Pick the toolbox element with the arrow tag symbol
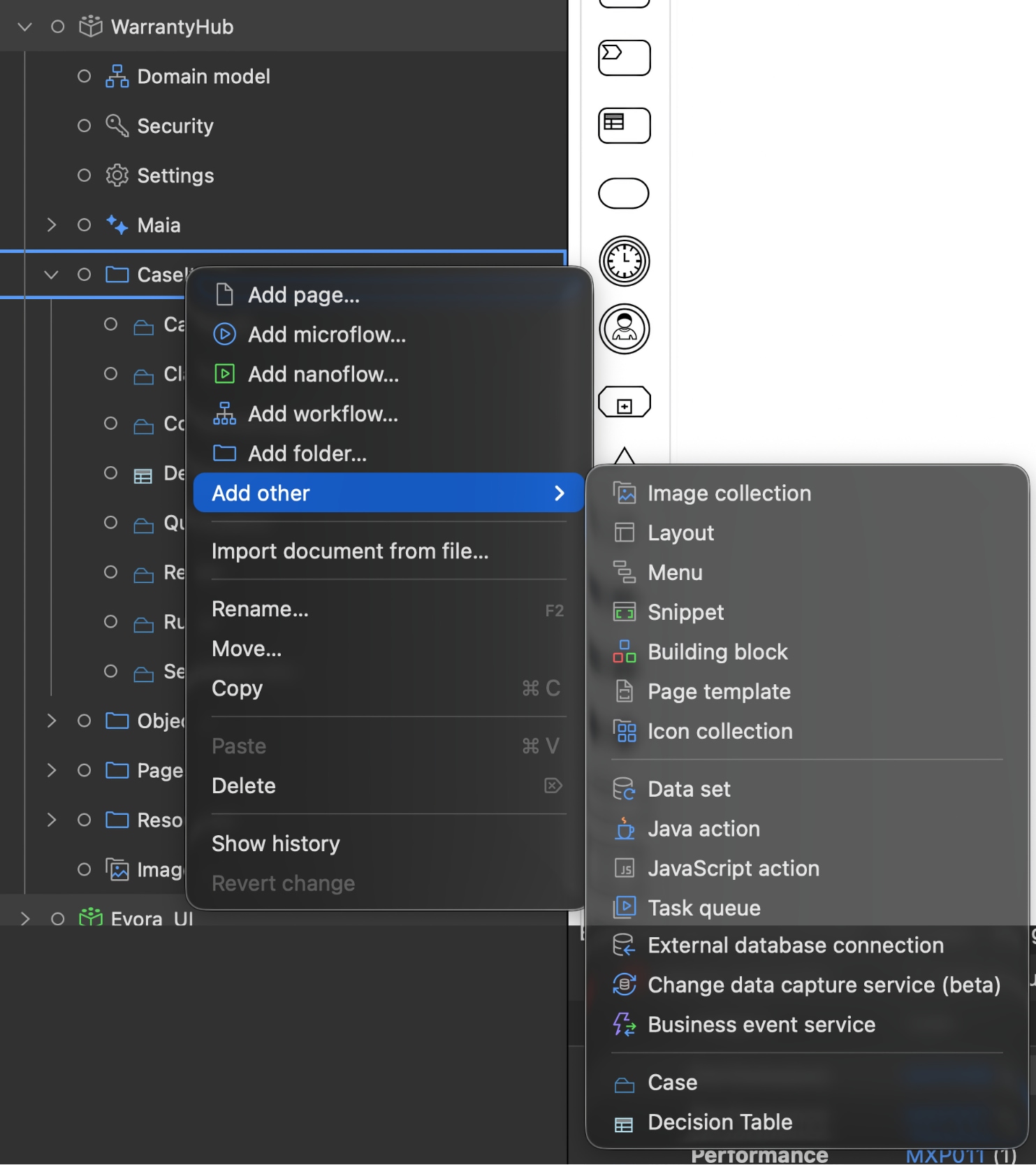1036x1165 pixels. tap(625, 57)
